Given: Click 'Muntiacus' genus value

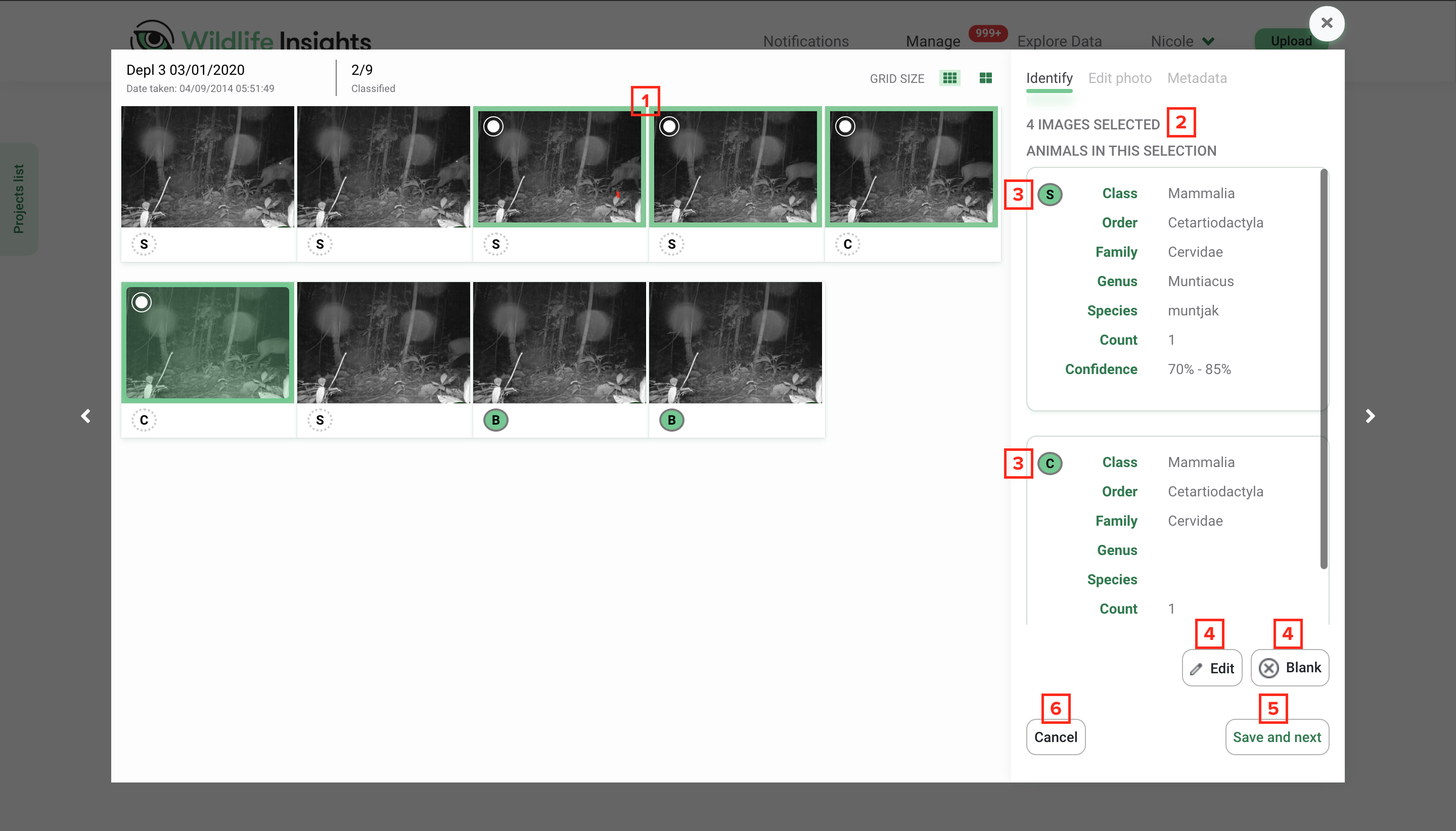Looking at the screenshot, I should (x=1200, y=282).
